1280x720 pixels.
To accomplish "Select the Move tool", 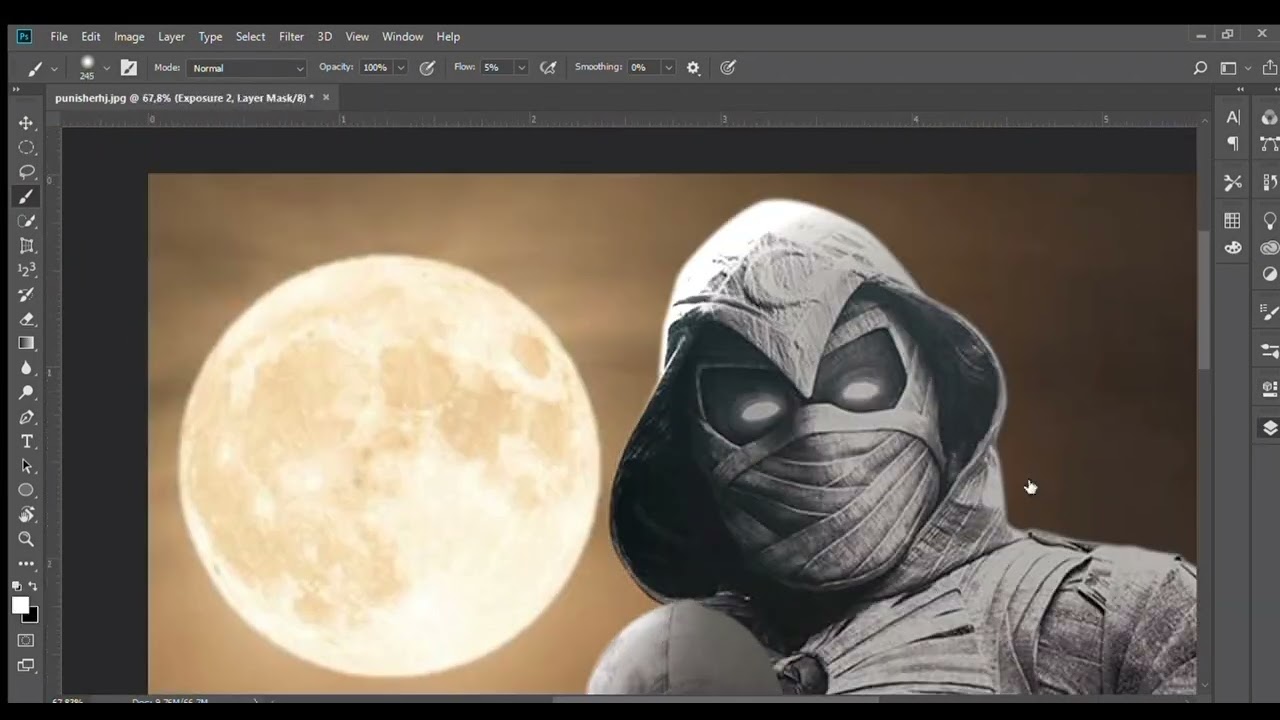I will pyautogui.click(x=27, y=123).
